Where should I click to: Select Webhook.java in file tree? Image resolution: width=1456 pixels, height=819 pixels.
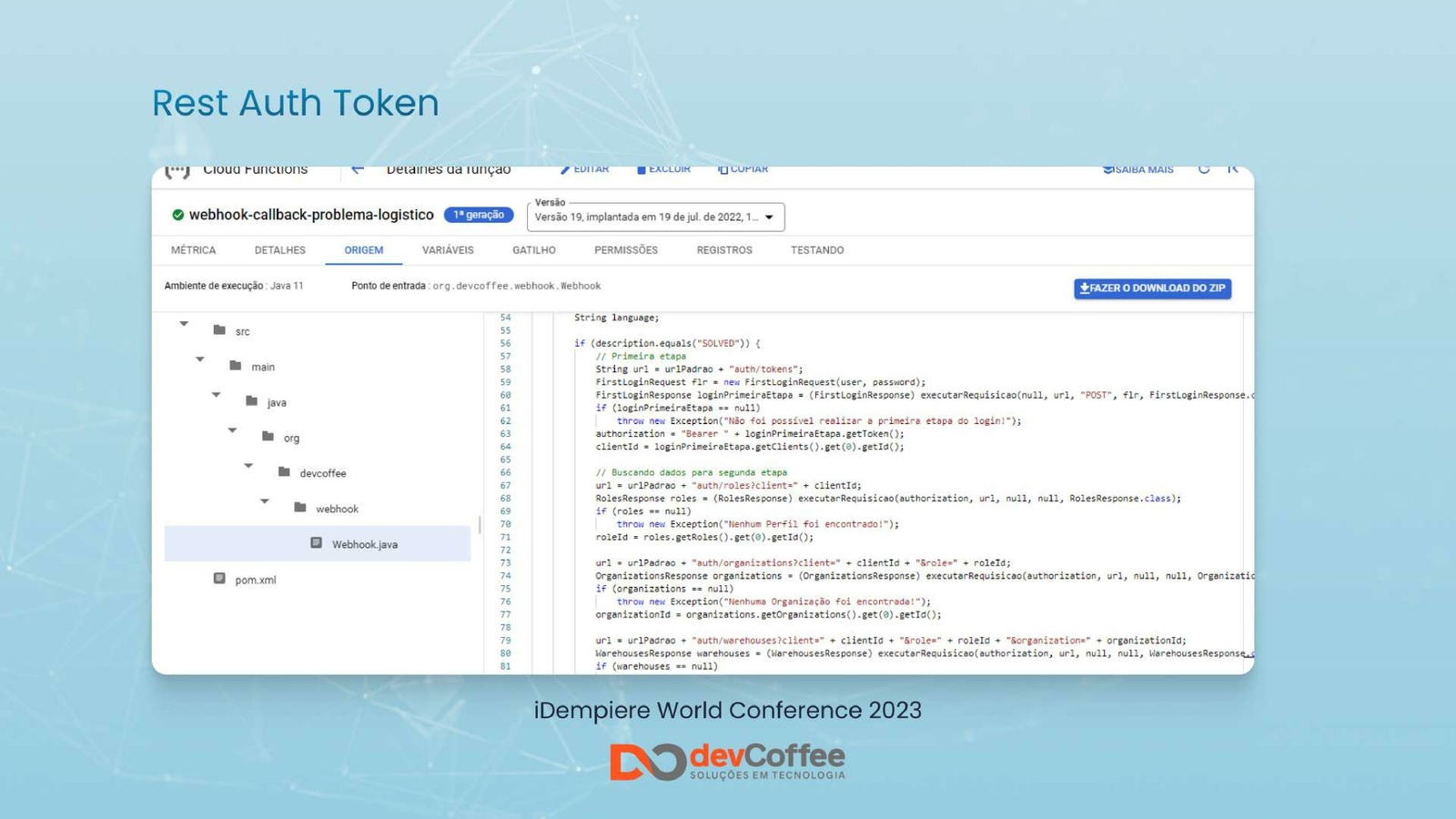[x=364, y=544]
